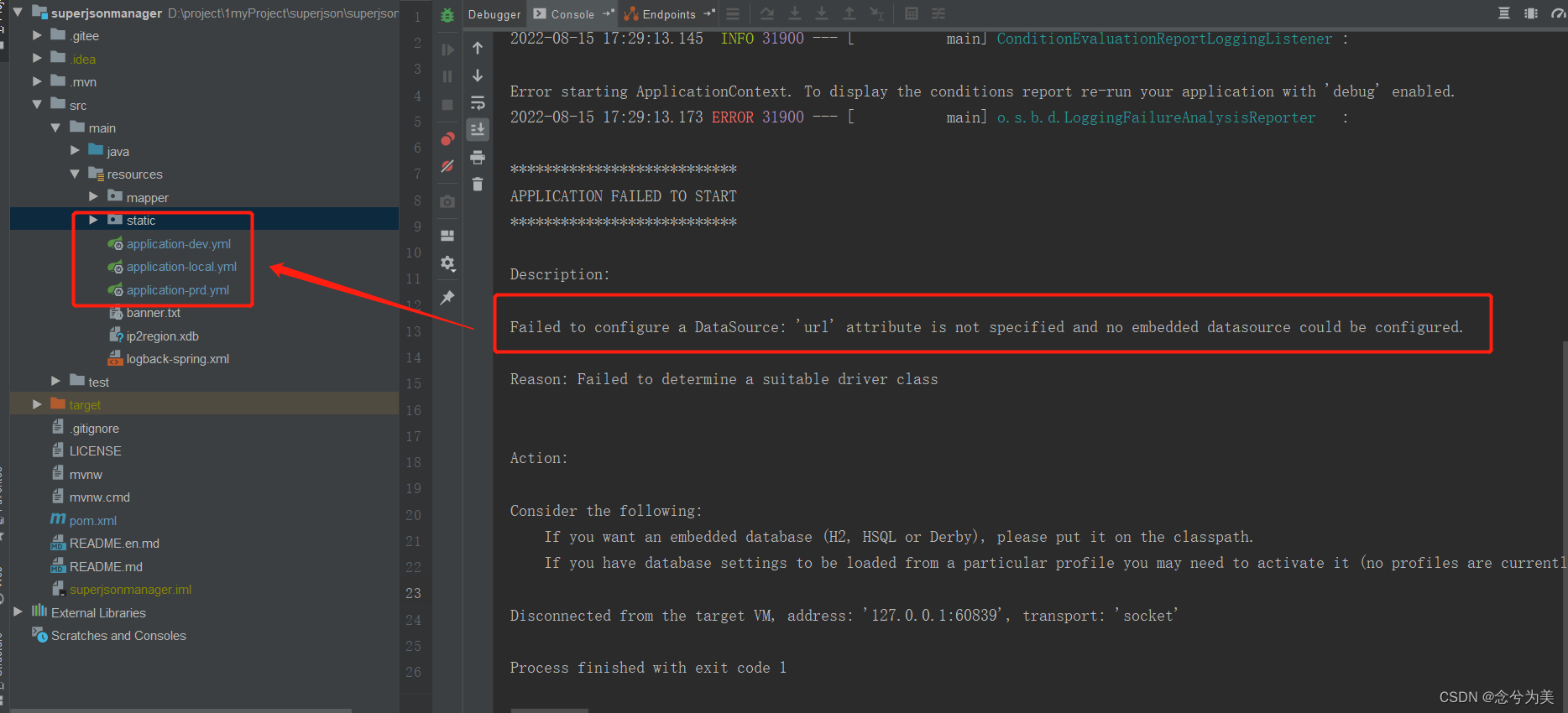Viewport: 1568px width, 713px height.
Task: Collapse the resources folder
Action: 76,174
